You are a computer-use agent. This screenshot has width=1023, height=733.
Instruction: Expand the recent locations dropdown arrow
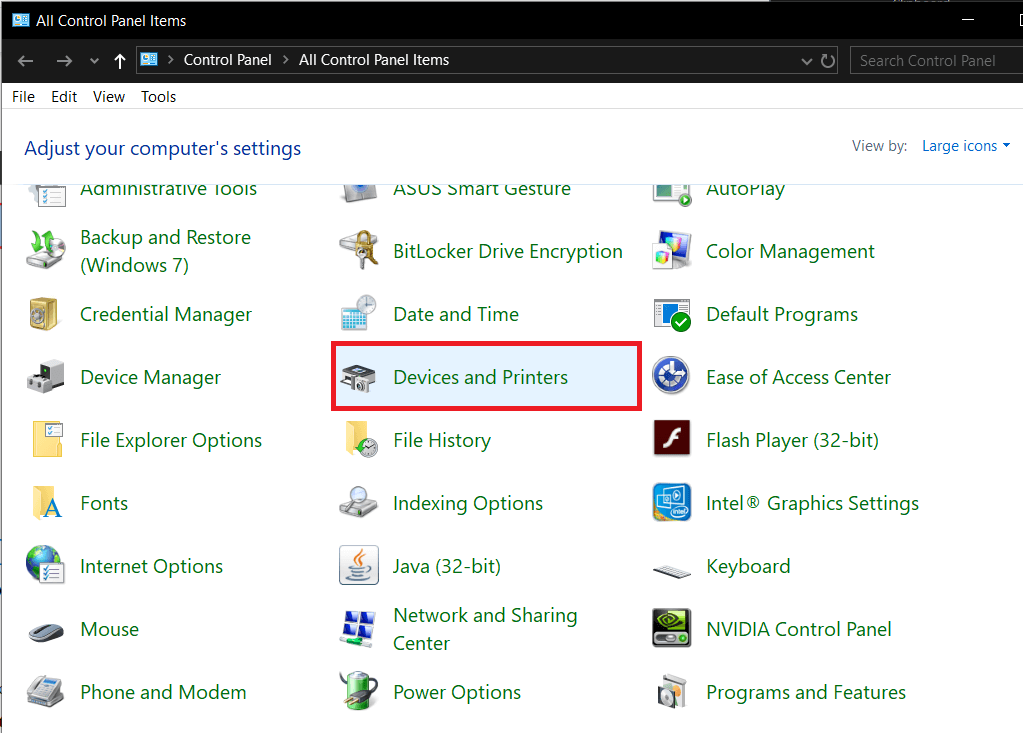(x=95, y=61)
